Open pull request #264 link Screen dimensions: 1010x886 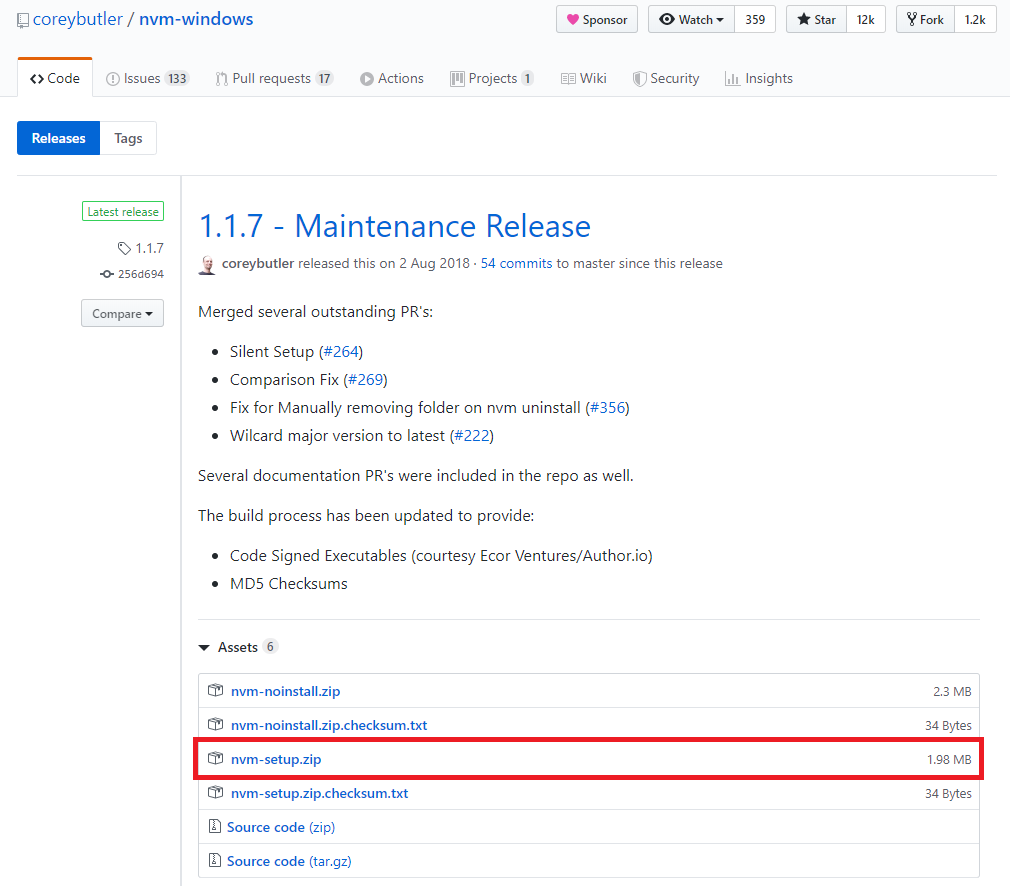341,352
